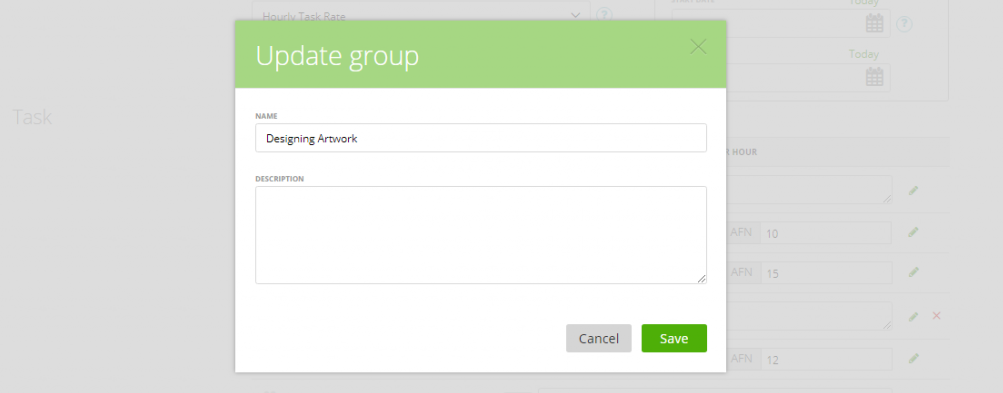Click the hourly rate field showing 15
Viewport: 1003px width, 393px height.
[x=826, y=273]
